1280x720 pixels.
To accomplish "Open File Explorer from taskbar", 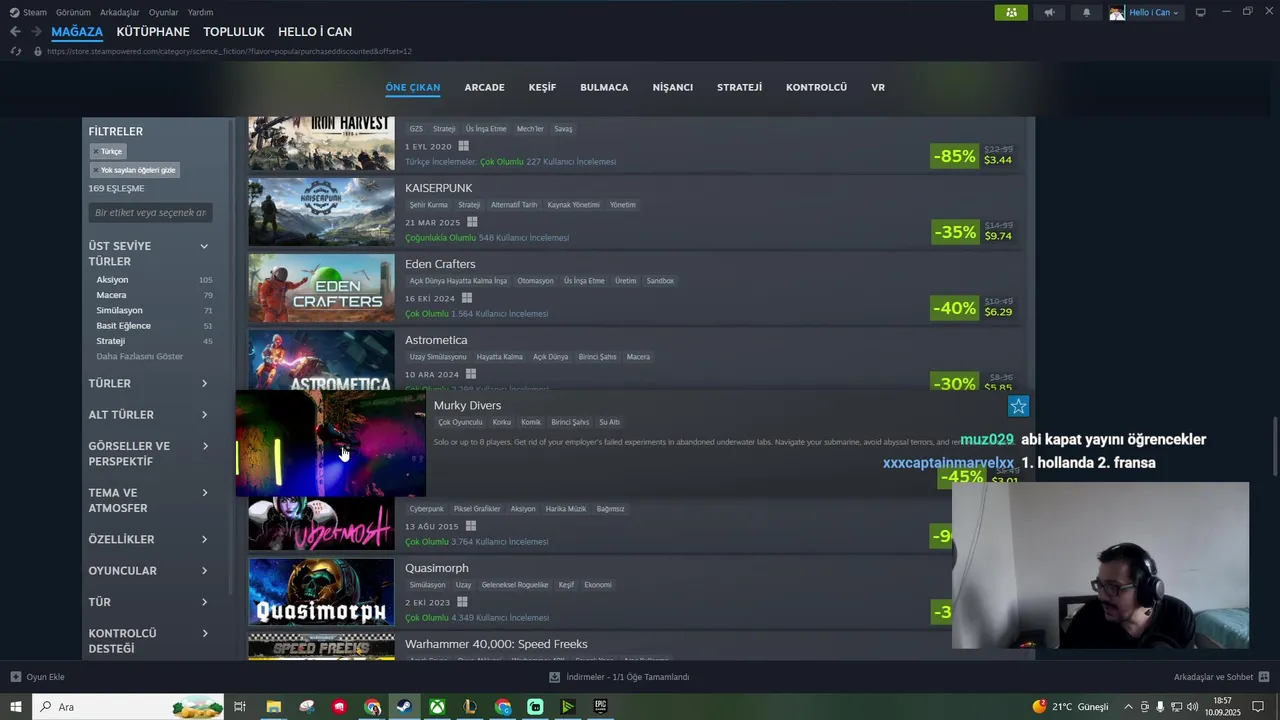I will [x=273, y=707].
